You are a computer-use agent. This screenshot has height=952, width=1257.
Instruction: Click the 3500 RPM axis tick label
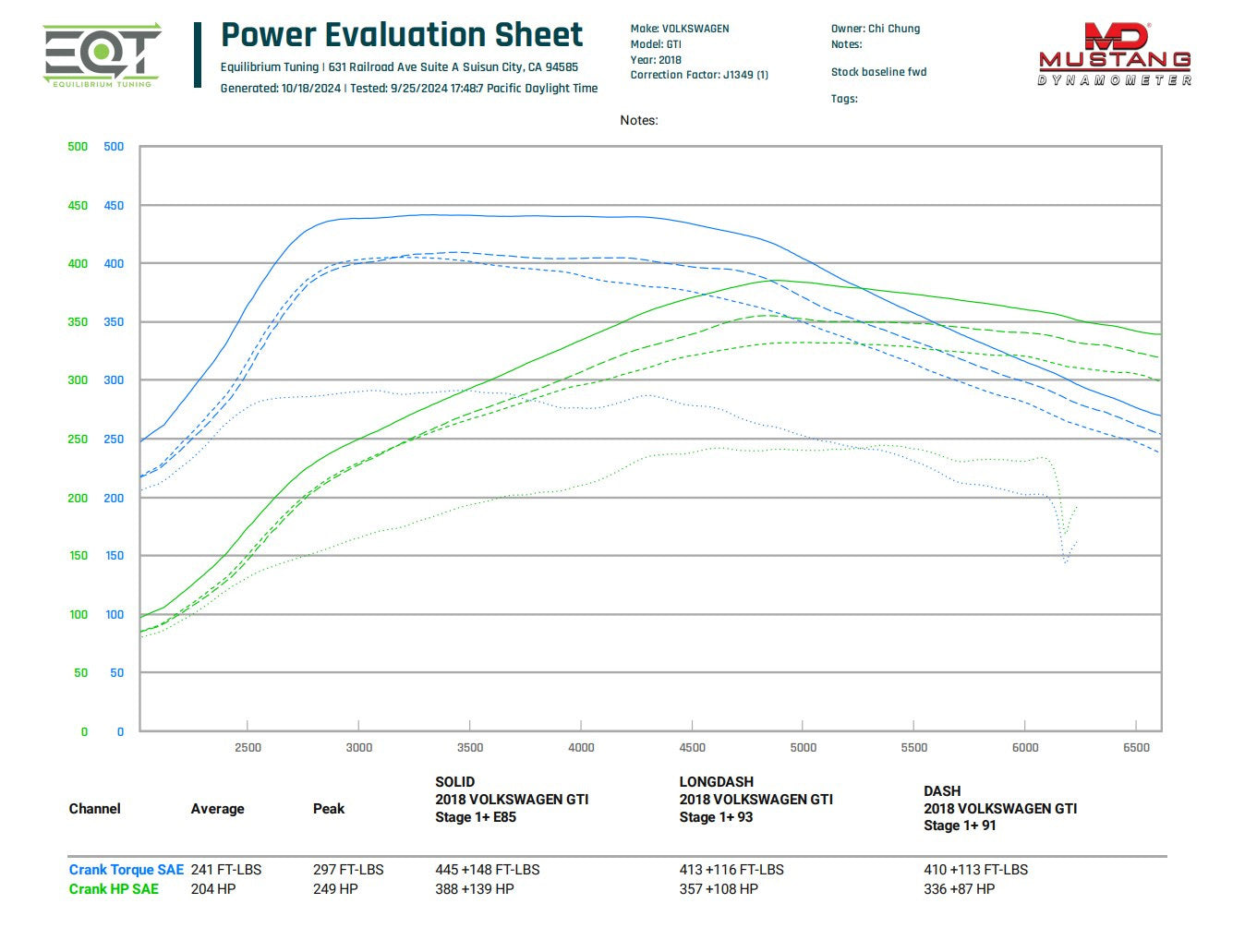[470, 748]
